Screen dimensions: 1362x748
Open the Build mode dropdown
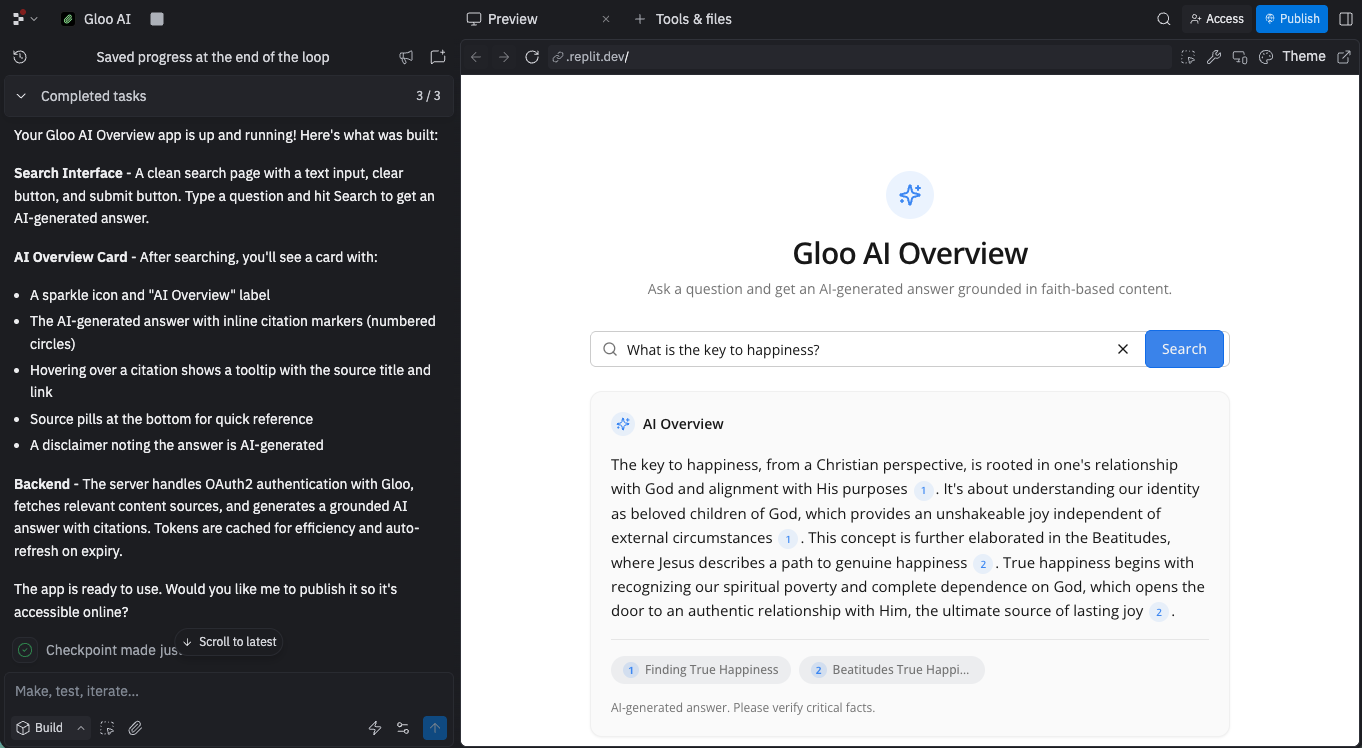(x=51, y=728)
